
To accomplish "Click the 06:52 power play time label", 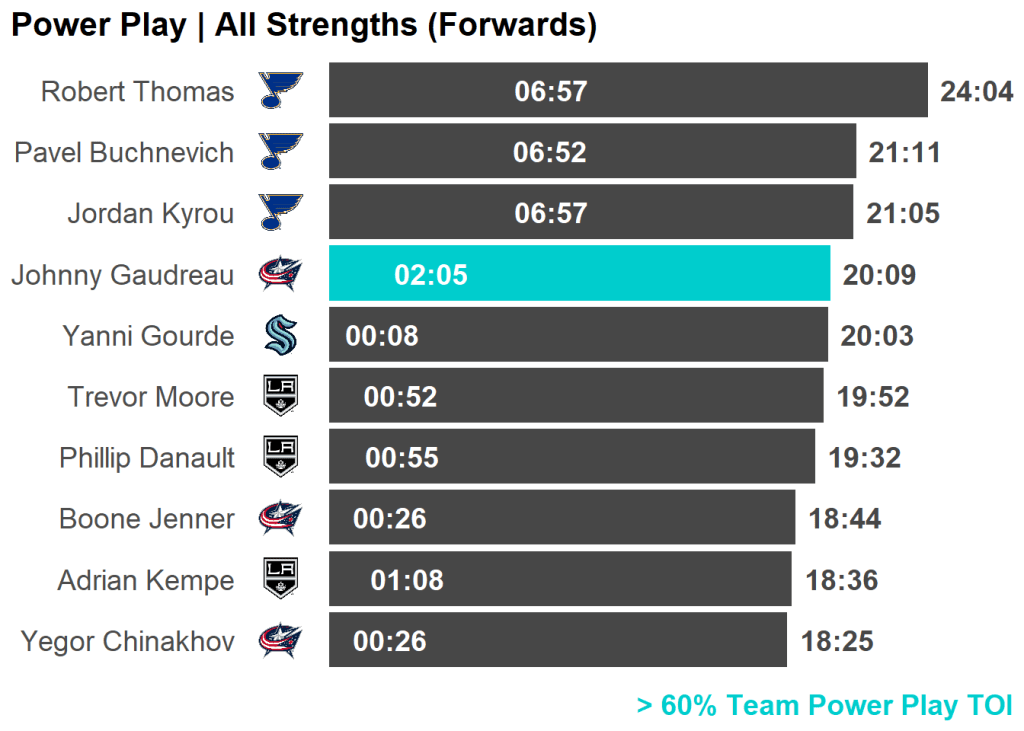I will pyautogui.click(x=550, y=152).
